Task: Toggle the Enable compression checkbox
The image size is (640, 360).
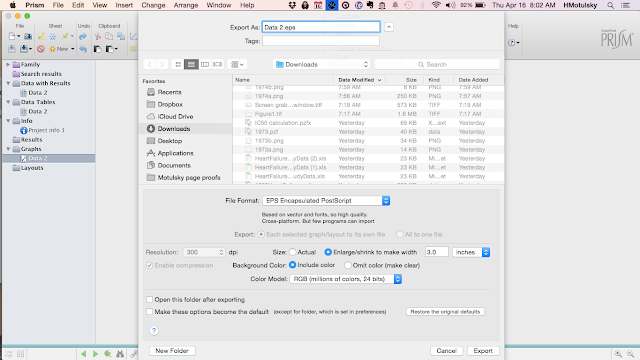Action: [x=150, y=265]
